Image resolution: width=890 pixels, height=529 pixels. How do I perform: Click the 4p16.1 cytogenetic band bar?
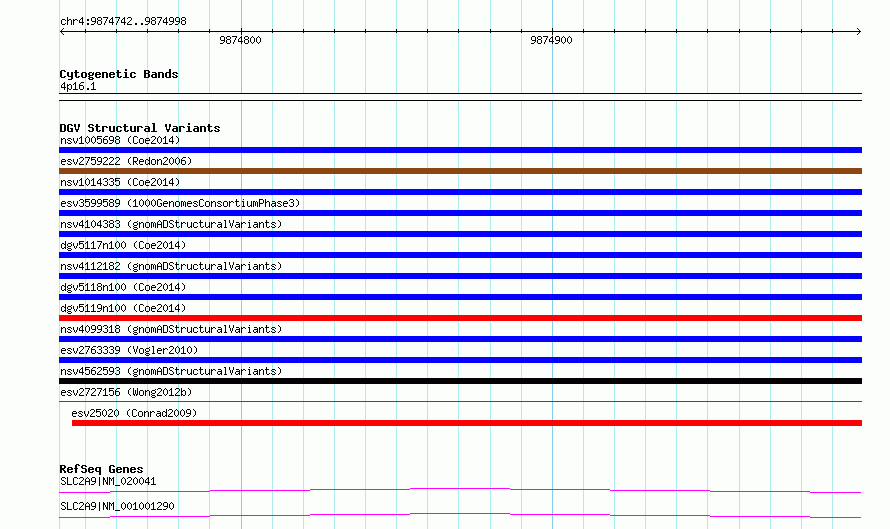[460, 97]
